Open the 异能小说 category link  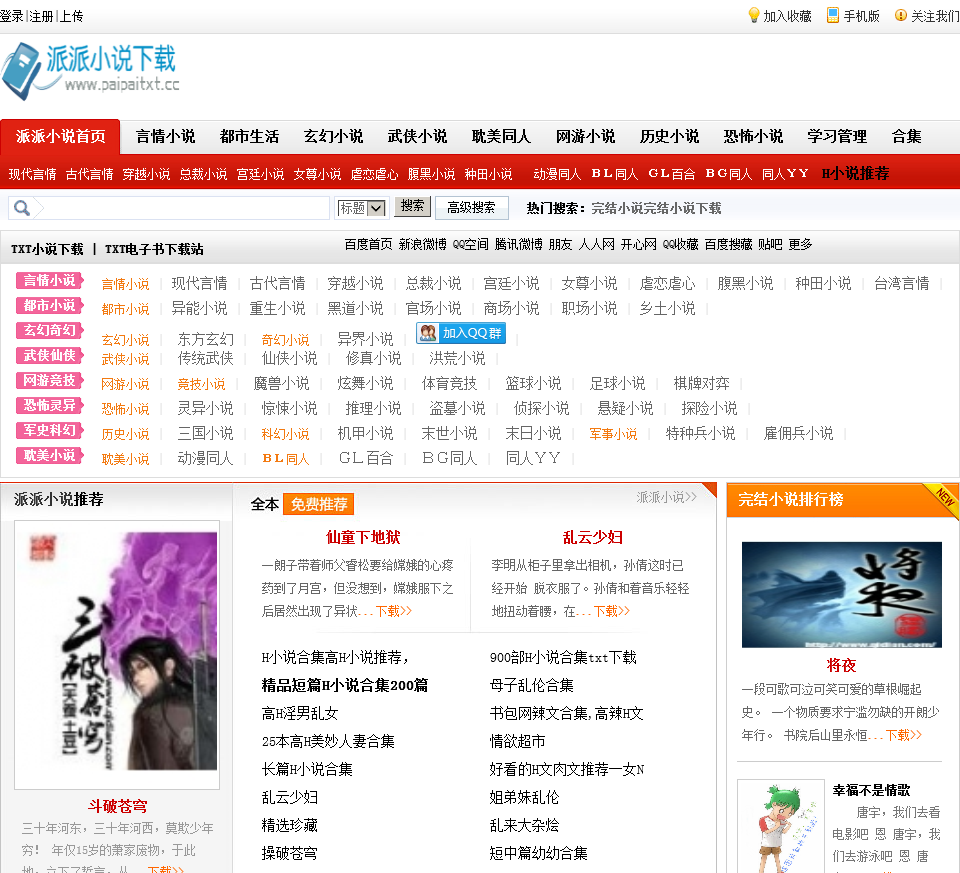point(199,308)
